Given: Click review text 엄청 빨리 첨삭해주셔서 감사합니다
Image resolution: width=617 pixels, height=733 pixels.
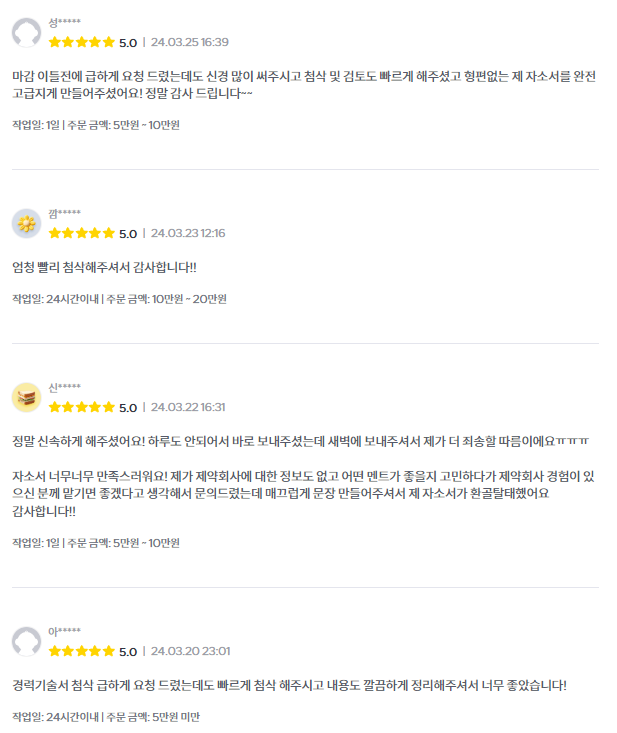Looking at the screenshot, I should 104,267.
